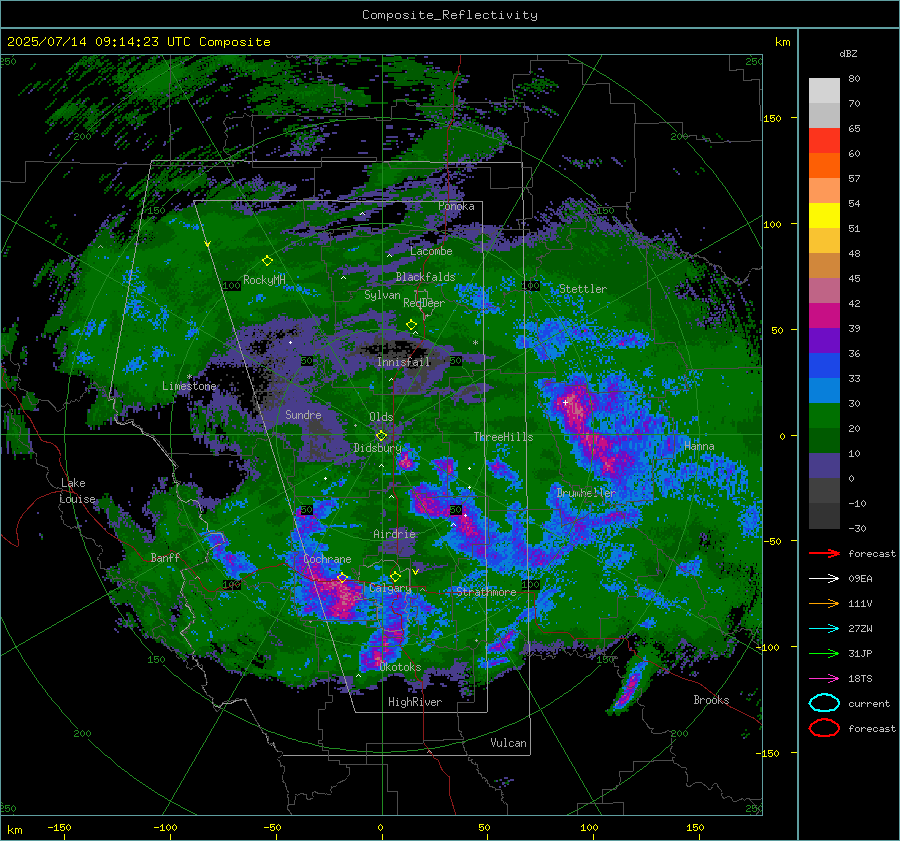Click the -150 tick on bottom axis
Screen dimensions: 900x841
(x=59, y=827)
